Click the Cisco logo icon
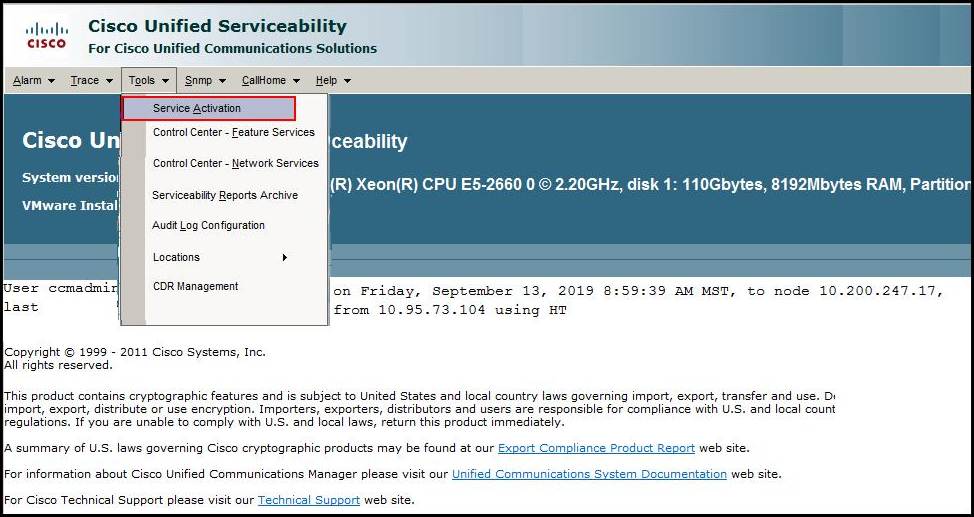Image resolution: width=974 pixels, height=517 pixels. [46, 35]
